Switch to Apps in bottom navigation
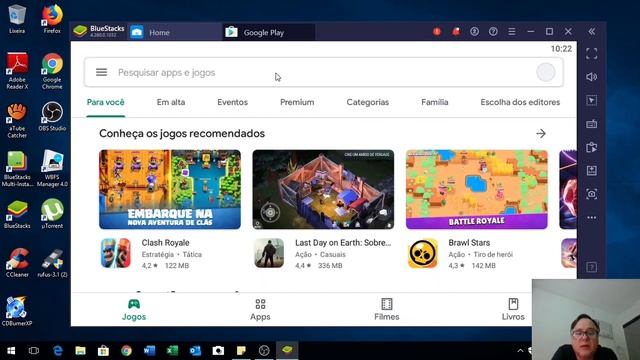This screenshot has height=360, width=640. coord(260,310)
